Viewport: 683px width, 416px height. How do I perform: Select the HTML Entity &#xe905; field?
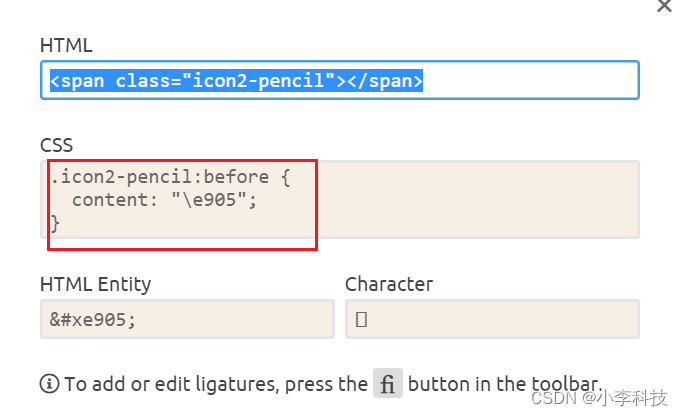pyautogui.click(x=186, y=320)
